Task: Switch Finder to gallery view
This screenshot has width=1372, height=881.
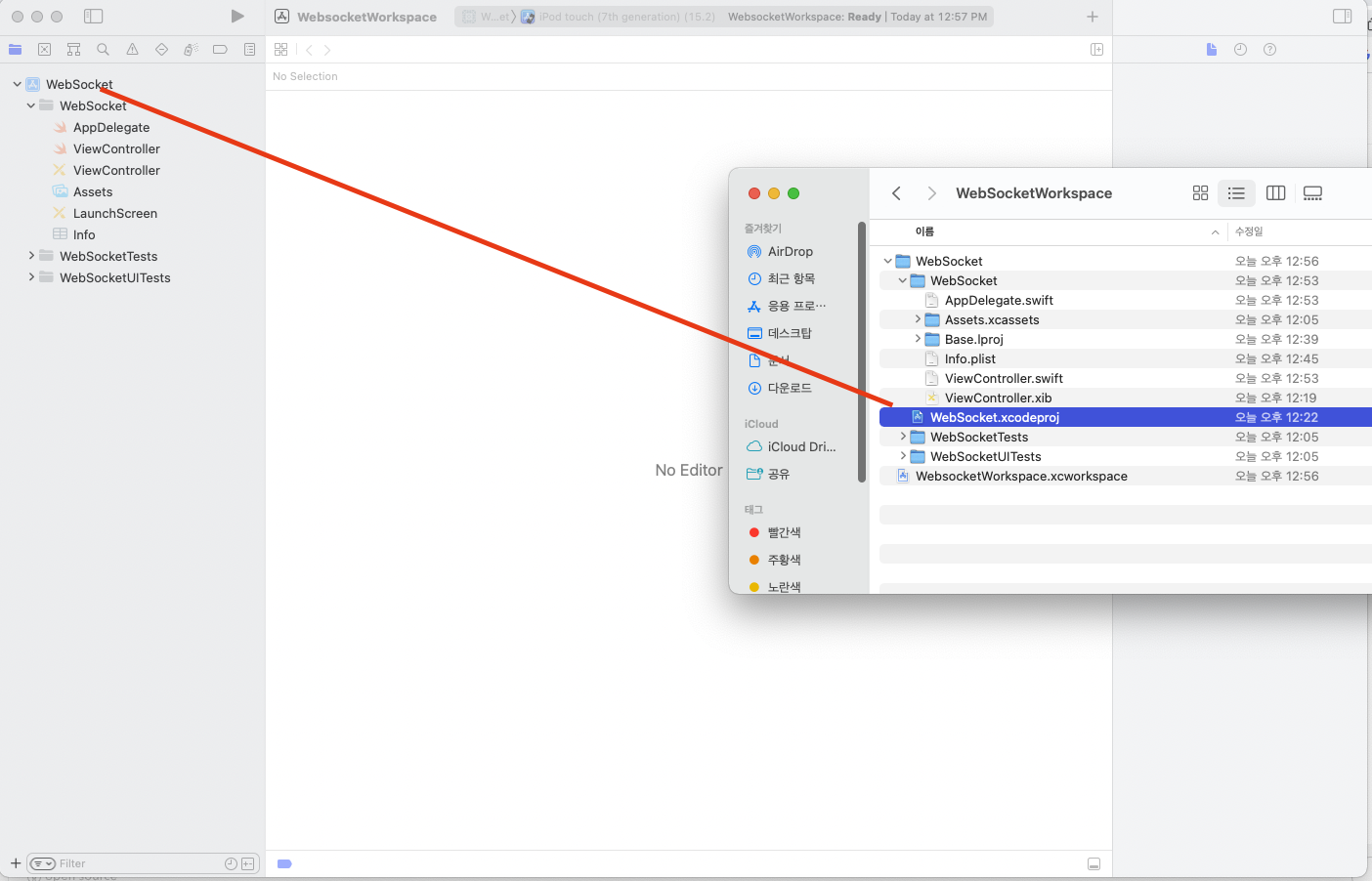Action: click(x=1312, y=193)
